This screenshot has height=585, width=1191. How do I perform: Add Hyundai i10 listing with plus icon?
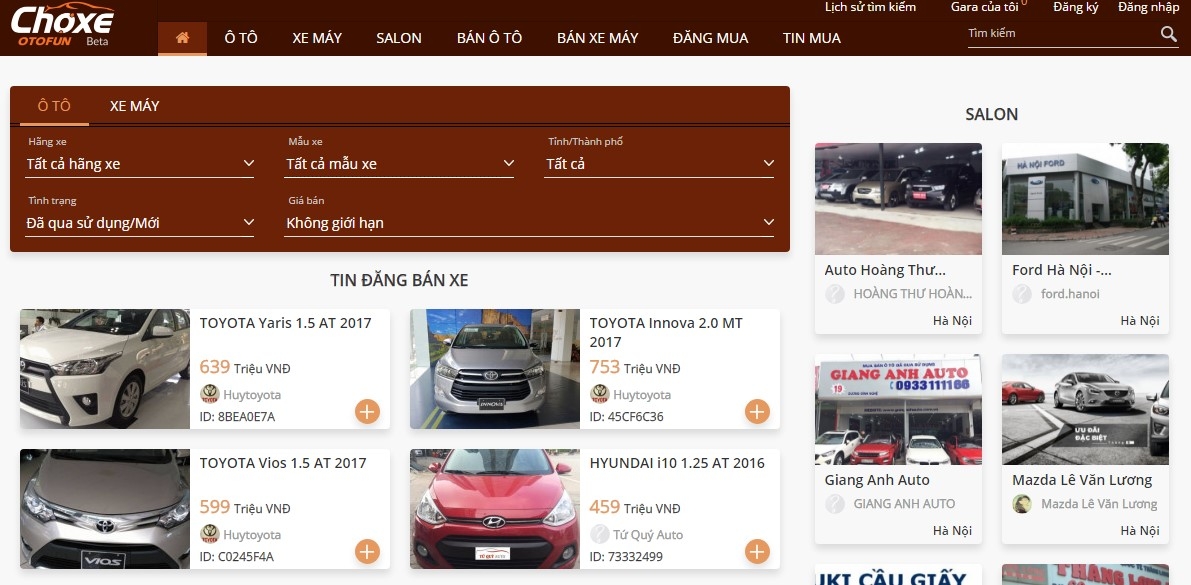tap(757, 552)
